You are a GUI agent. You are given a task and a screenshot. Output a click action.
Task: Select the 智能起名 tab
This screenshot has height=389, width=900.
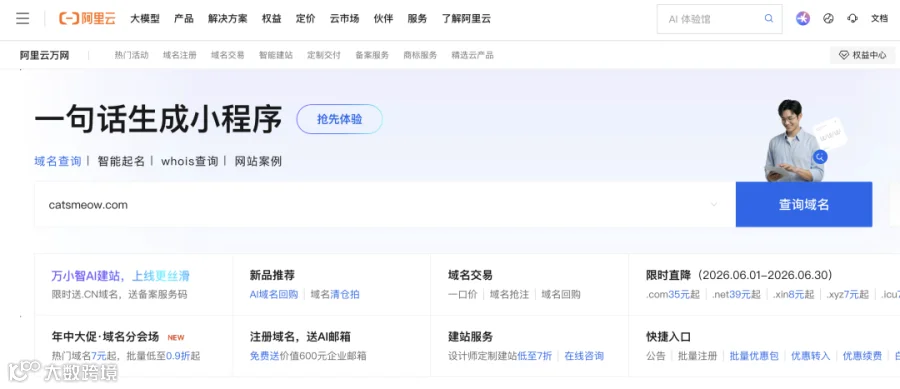121,161
